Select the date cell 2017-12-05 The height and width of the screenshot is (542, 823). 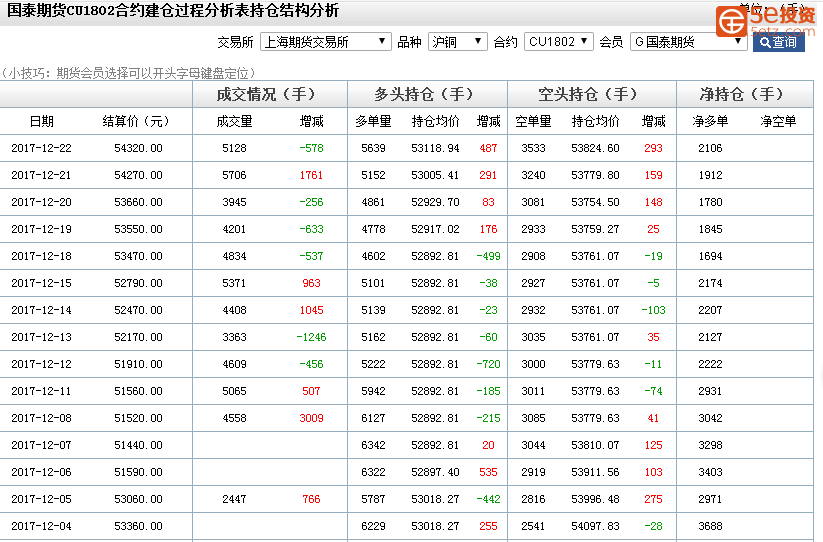tap(41, 500)
